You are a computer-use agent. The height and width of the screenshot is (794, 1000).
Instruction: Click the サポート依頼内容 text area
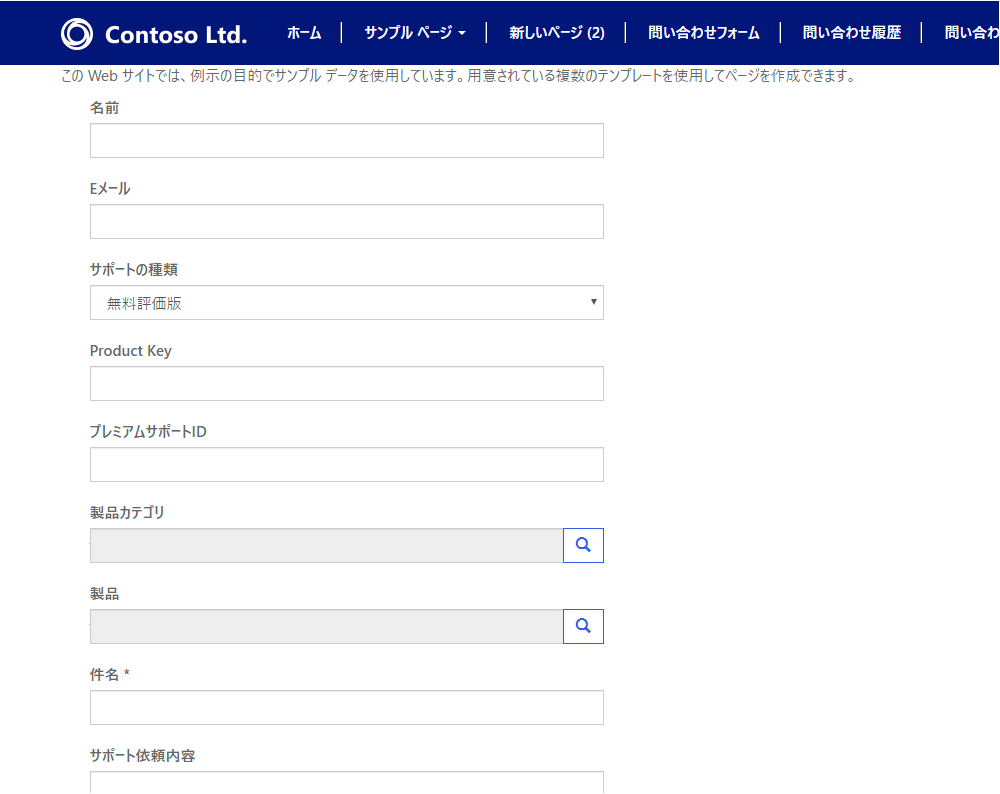pyautogui.click(x=347, y=783)
